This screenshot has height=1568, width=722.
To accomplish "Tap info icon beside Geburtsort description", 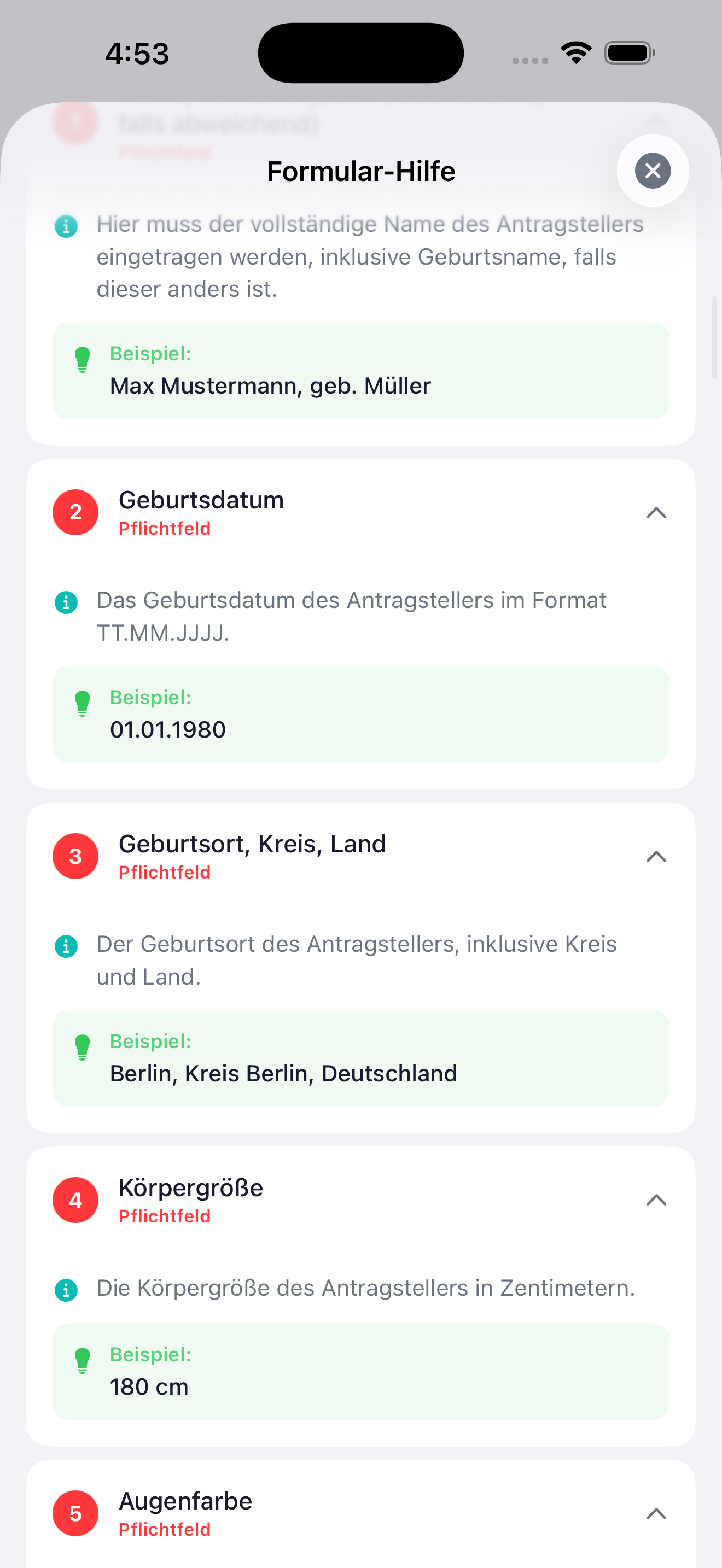I will tap(66, 946).
